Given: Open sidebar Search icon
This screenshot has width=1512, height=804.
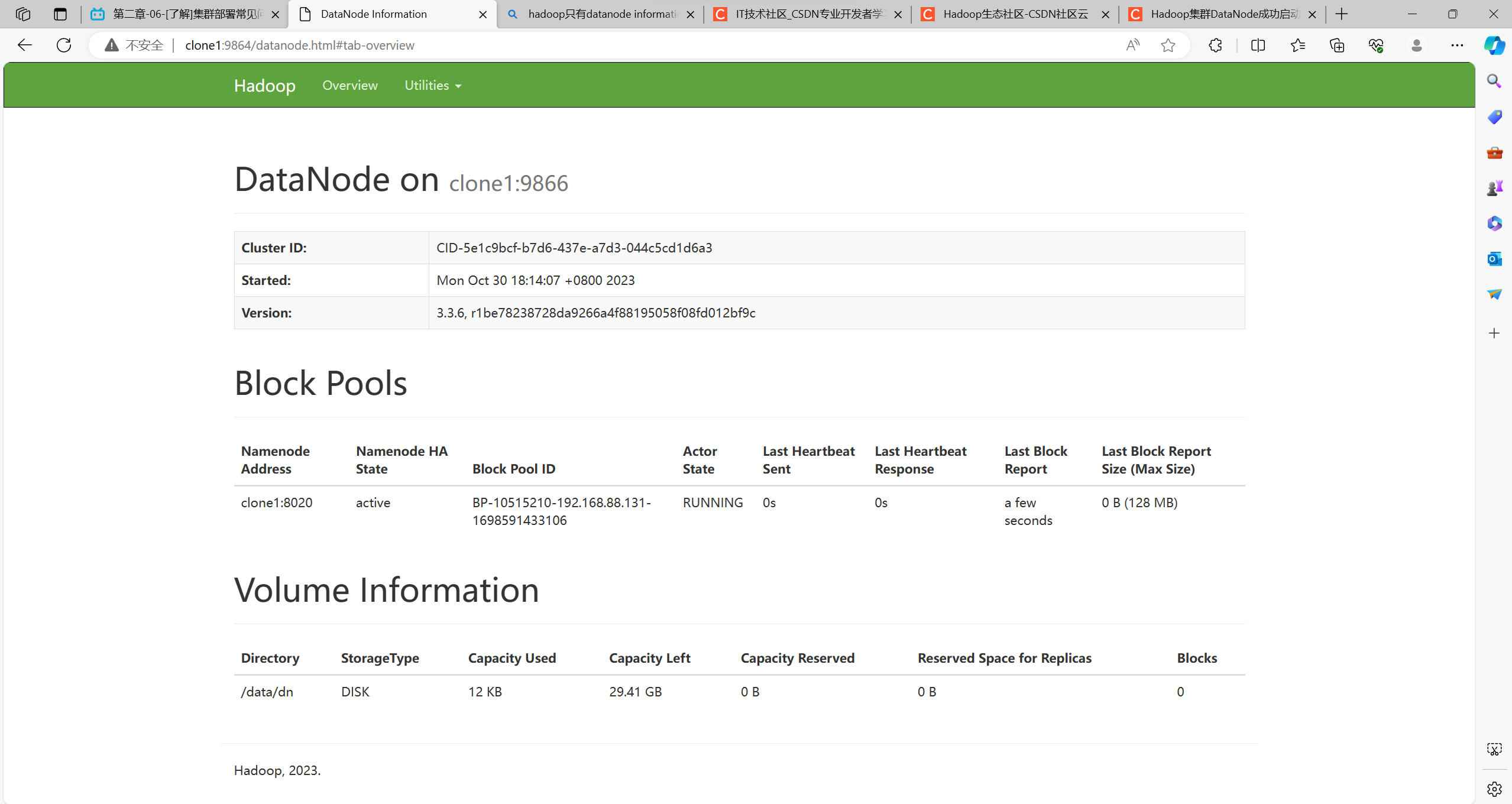Looking at the screenshot, I should pos(1494,81).
